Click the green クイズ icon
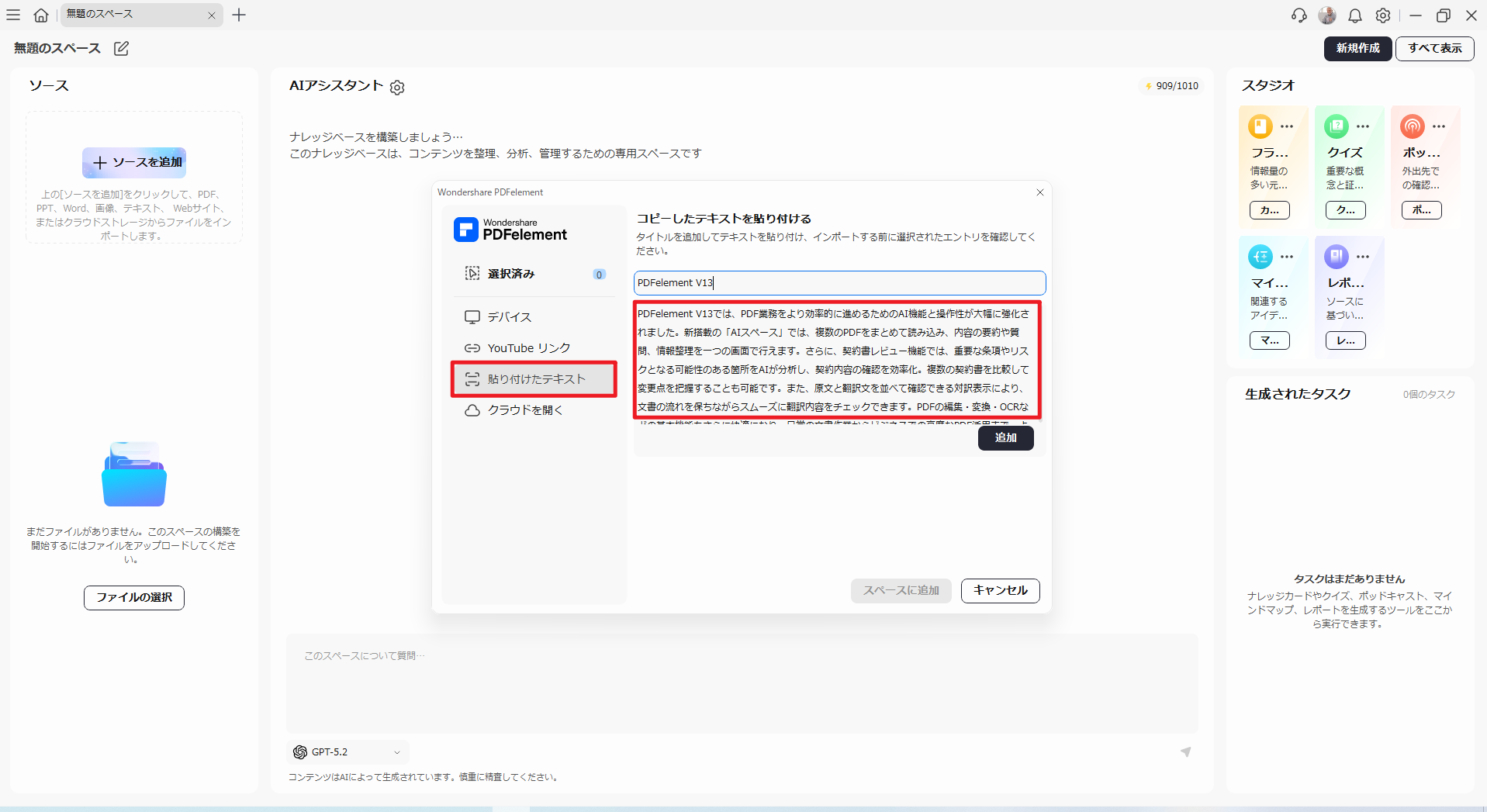Viewport: 1487px width, 812px height. click(1337, 126)
